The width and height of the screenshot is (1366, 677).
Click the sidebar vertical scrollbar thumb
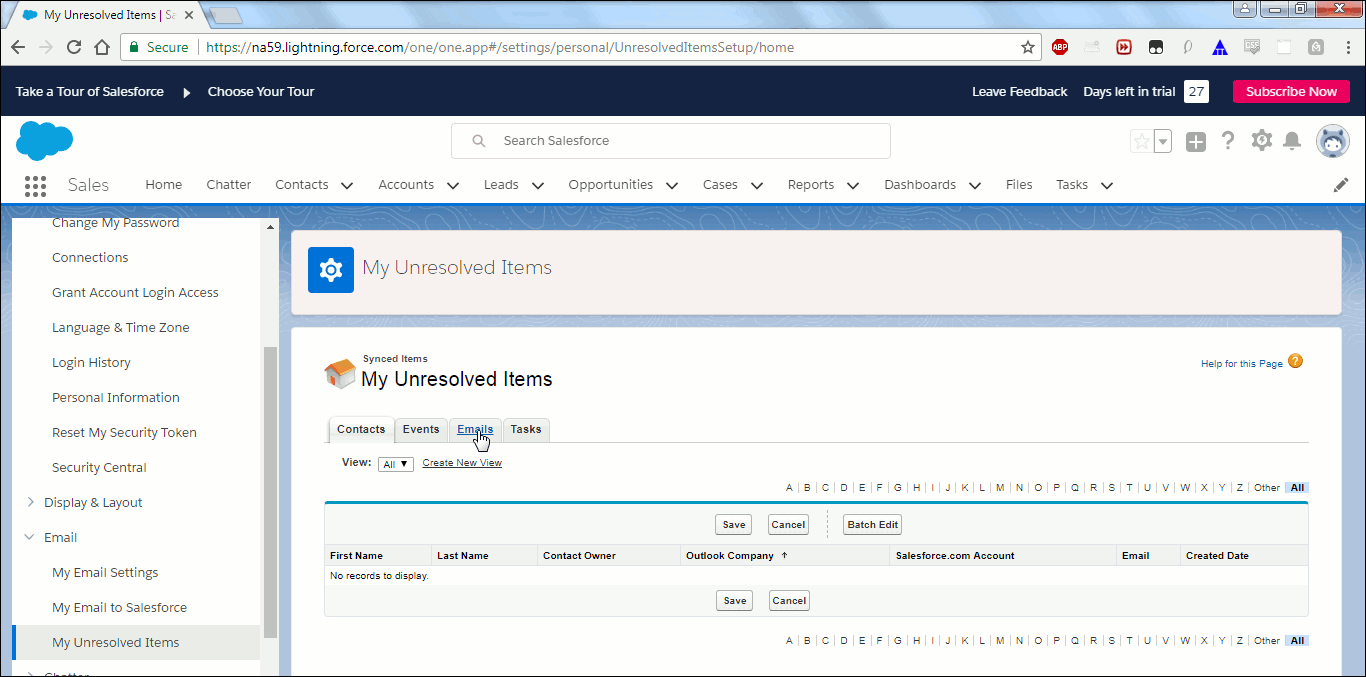coord(270,492)
